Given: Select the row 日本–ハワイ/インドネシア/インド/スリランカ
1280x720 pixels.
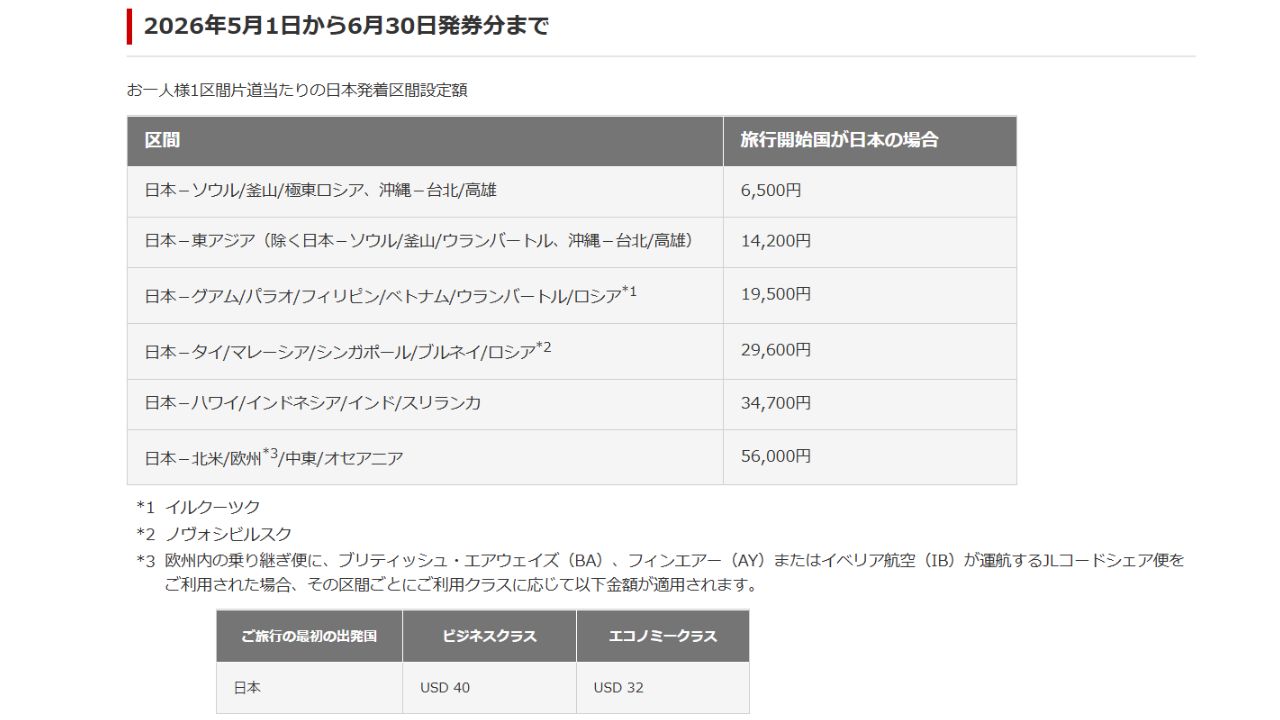Looking at the screenshot, I should point(572,404).
